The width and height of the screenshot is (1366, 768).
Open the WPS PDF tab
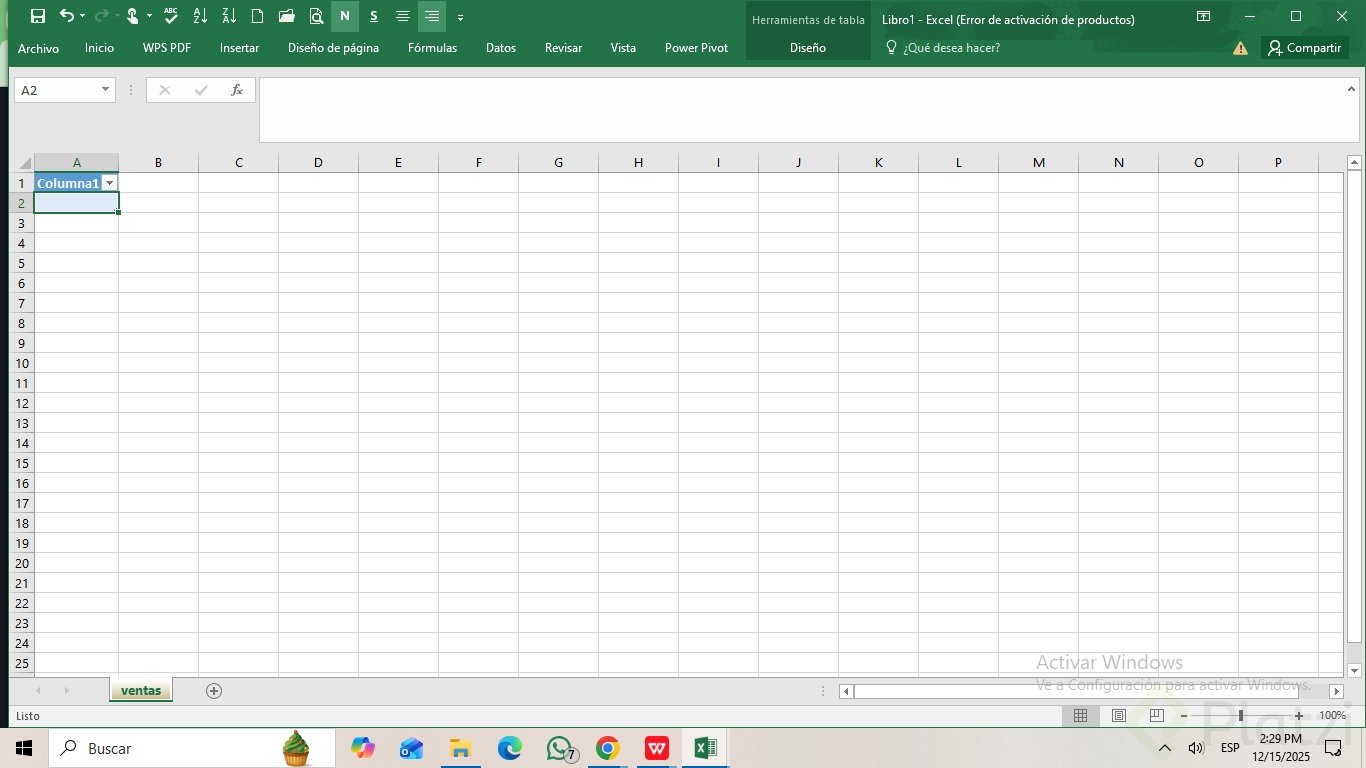(167, 48)
